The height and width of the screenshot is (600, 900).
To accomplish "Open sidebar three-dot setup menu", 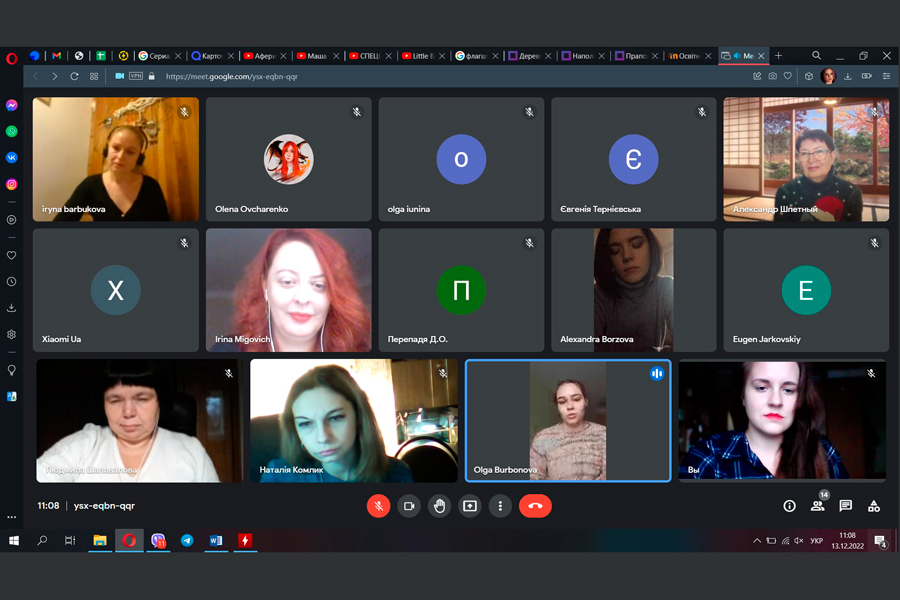I will (11, 517).
